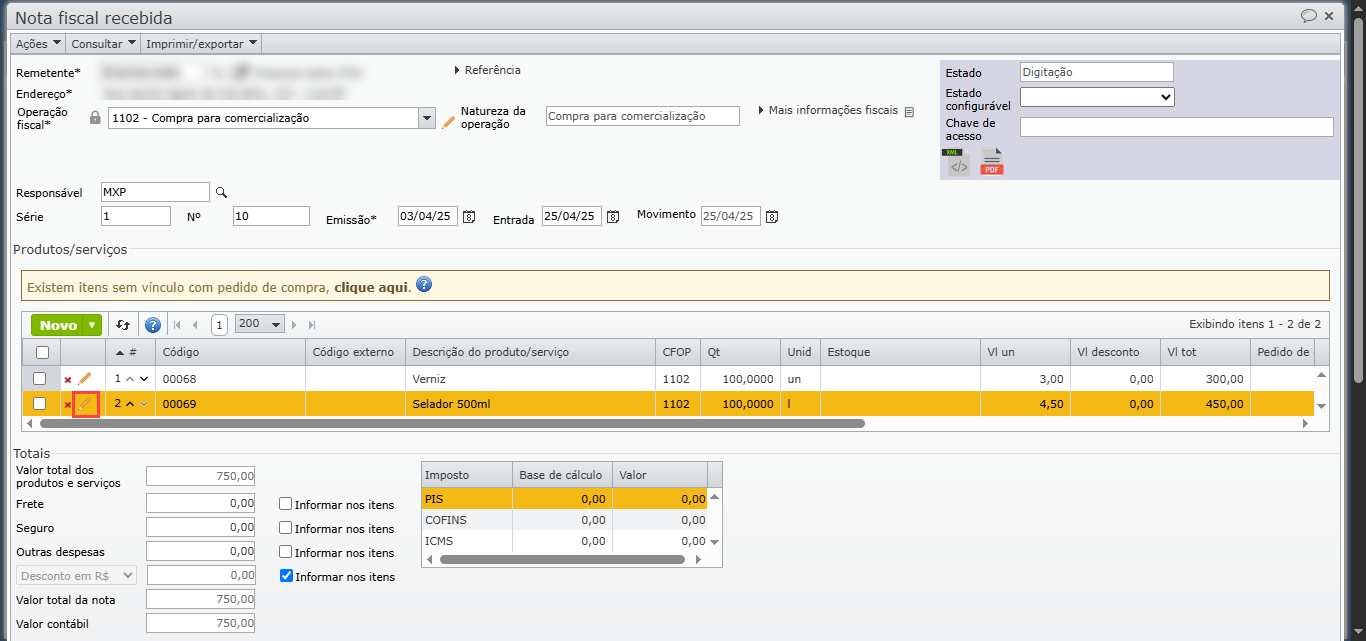The height and width of the screenshot is (641, 1366).
Task: Edit Operação fiscal with pencil icon
Action: (x=449, y=121)
